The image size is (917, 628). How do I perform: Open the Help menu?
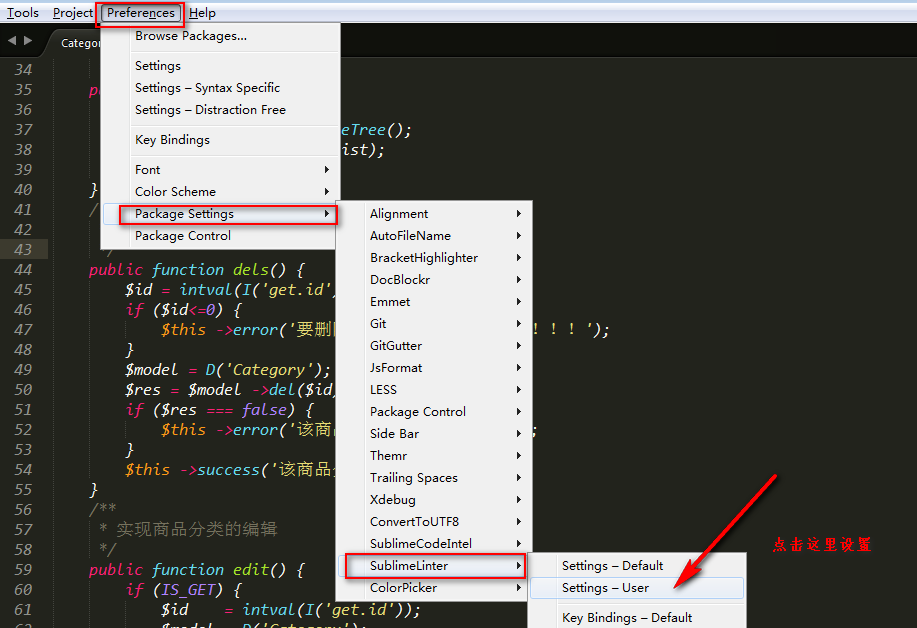pyautogui.click(x=202, y=13)
